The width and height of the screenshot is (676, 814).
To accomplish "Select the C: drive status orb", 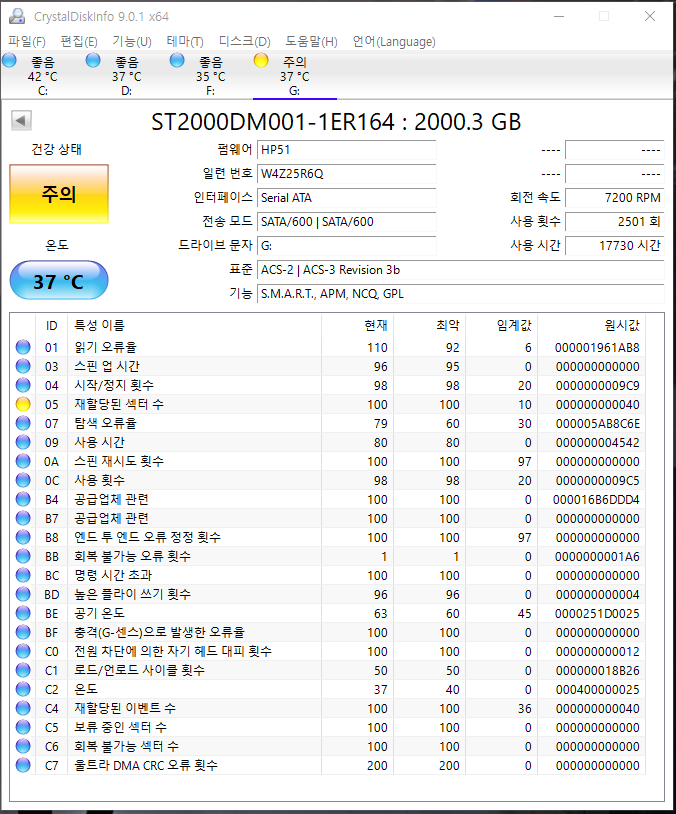I will (x=9, y=60).
